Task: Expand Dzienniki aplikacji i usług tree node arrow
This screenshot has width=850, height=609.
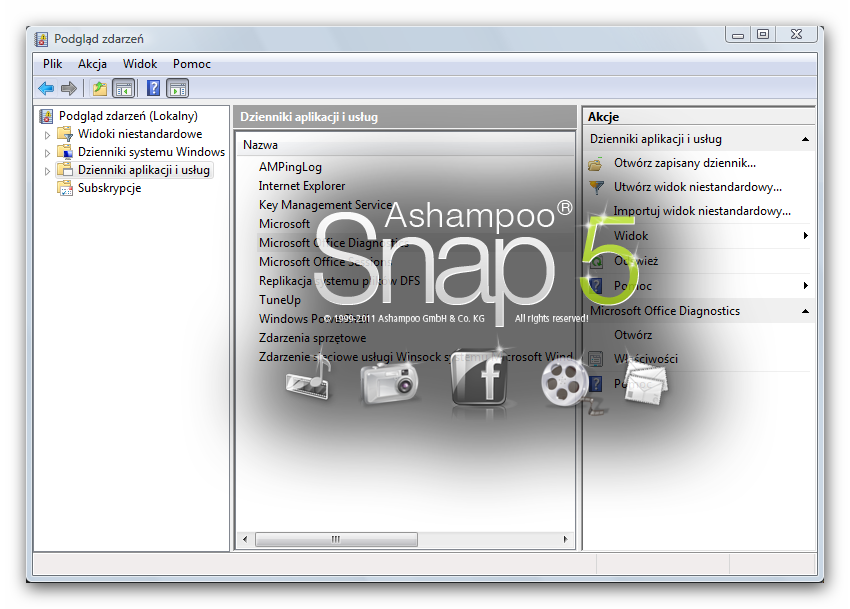Action: coord(48,171)
